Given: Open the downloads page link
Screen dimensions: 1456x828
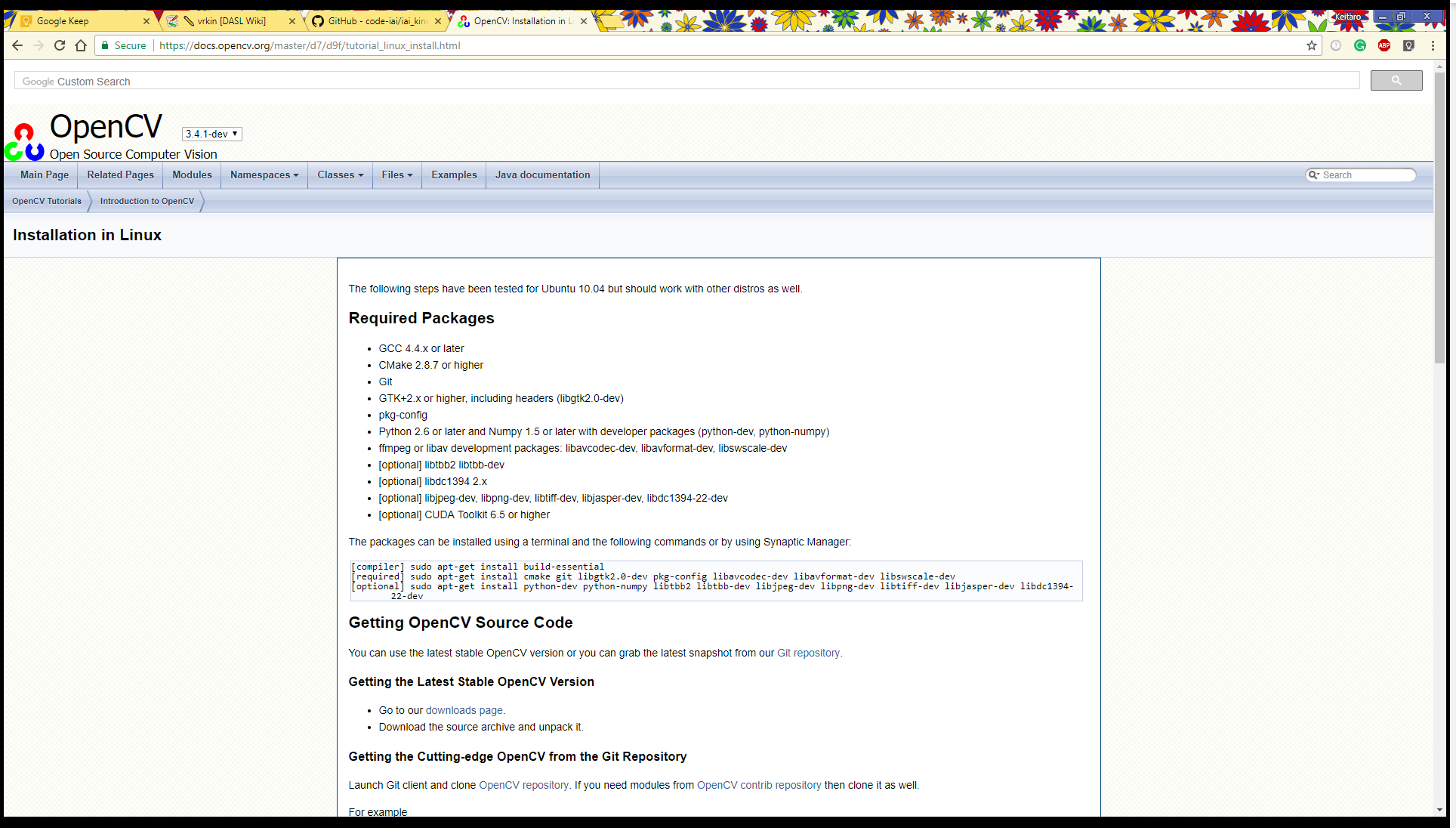Looking at the screenshot, I should pyautogui.click(x=464, y=710).
